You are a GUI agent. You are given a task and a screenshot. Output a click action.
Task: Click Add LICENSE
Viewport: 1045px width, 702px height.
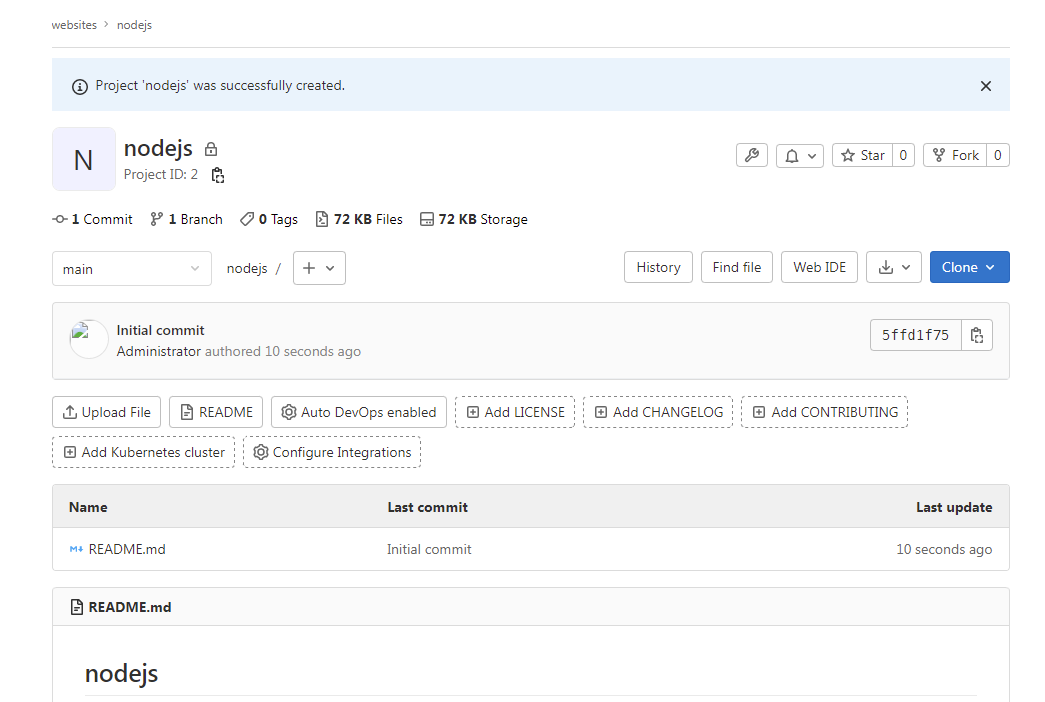click(x=515, y=412)
